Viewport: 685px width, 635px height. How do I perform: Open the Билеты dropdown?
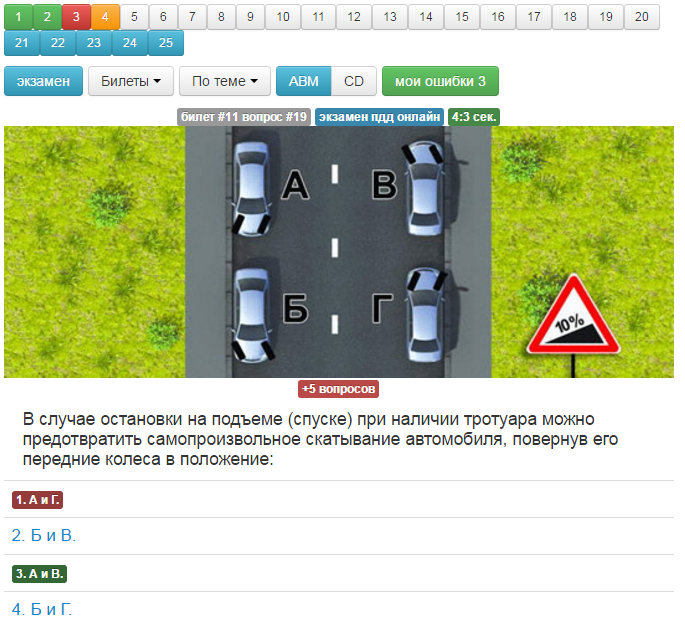point(131,81)
